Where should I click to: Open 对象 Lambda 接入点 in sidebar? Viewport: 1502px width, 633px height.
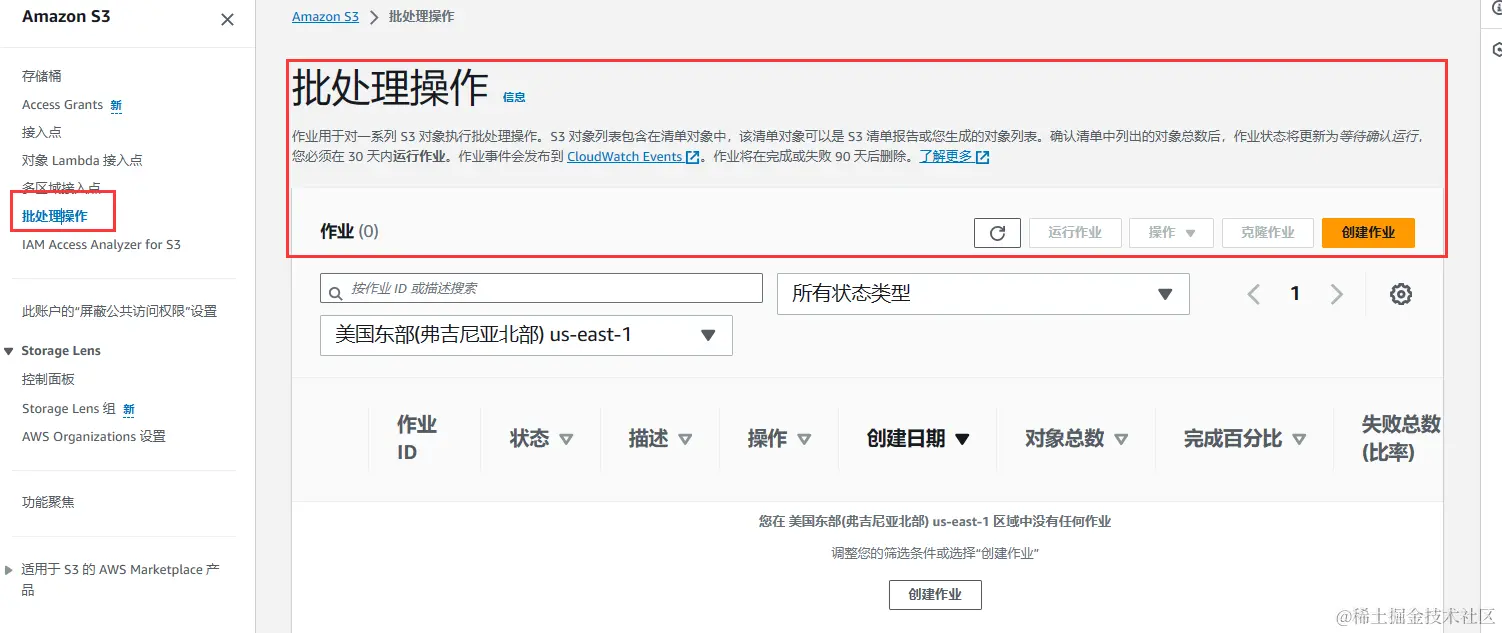click(82, 160)
